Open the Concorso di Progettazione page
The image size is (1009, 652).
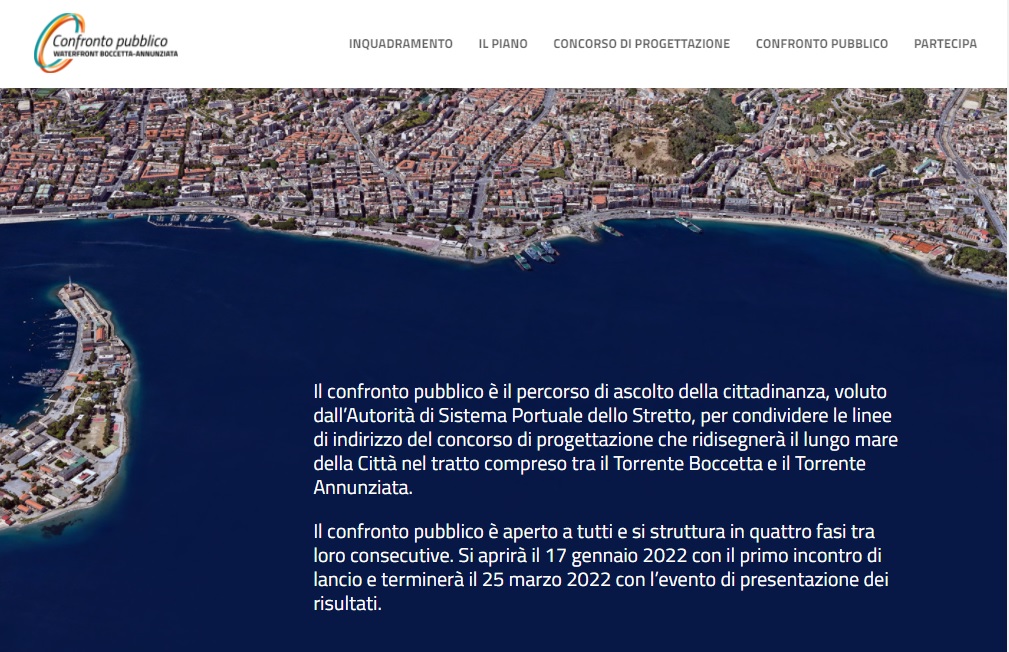click(x=641, y=44)
